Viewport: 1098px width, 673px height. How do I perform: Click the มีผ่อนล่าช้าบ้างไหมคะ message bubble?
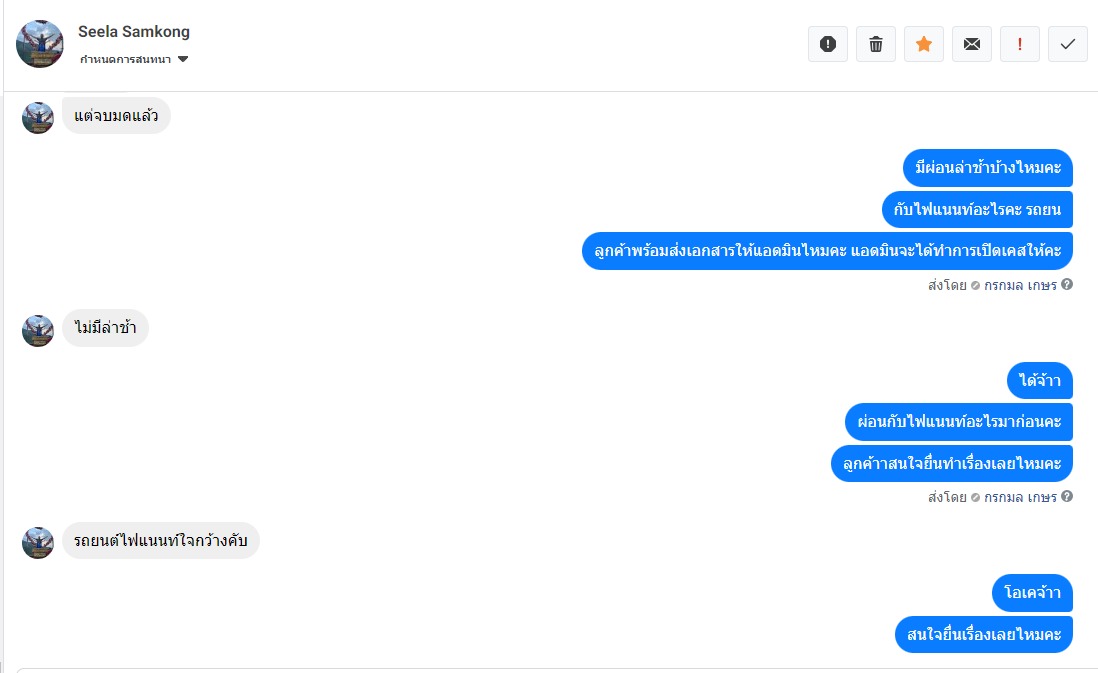coord(988,167)
